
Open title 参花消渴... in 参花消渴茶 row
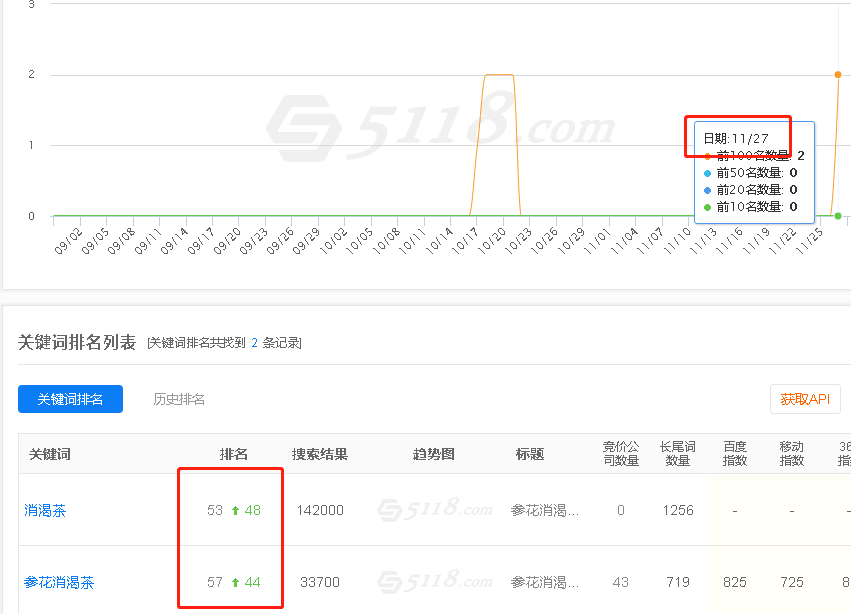(545, 582)
